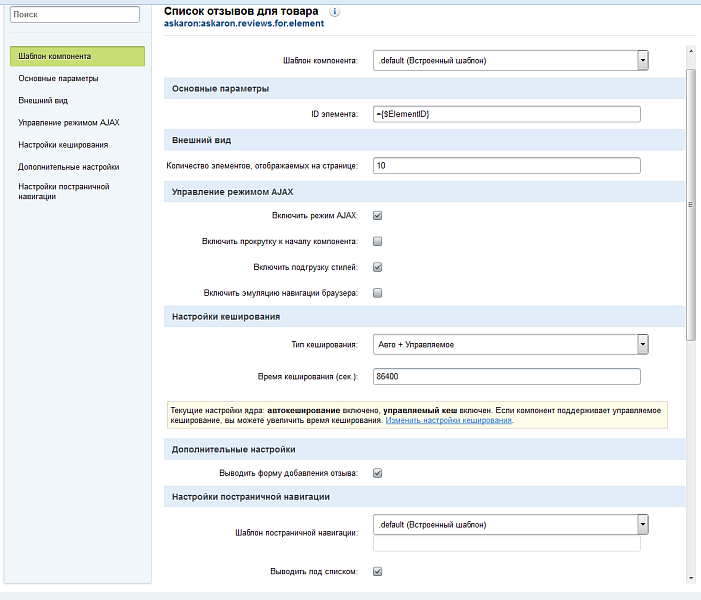
Task: Click the vertical scrollbar of the settings panel
Action: [690, 200]
